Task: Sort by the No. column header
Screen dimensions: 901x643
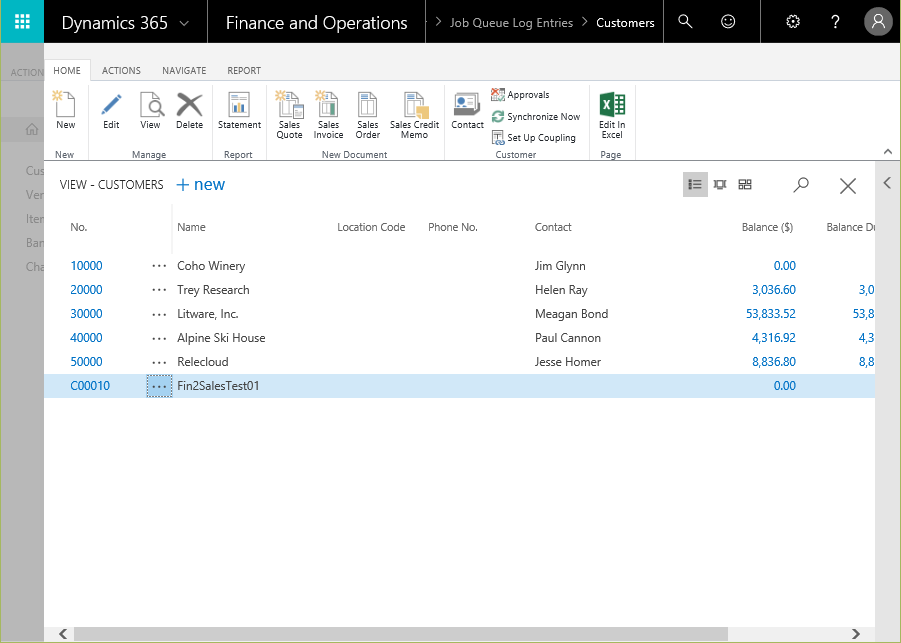Action: coord(79,227)
